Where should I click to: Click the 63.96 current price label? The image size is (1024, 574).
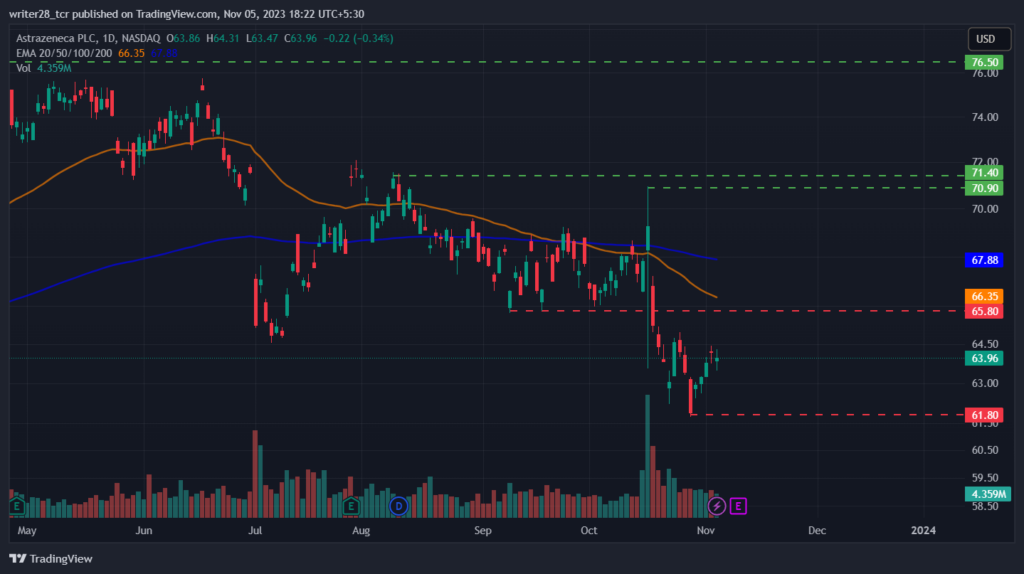point(984,358)
